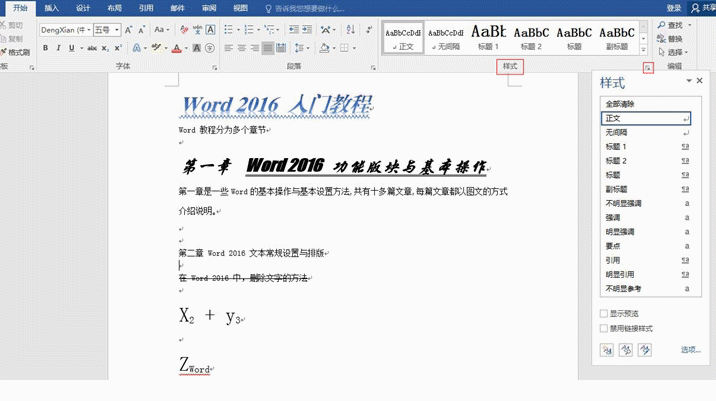The height and width of the screenshot is (401, 716).
Task: Open font dialog launcher
Action: 214,68
